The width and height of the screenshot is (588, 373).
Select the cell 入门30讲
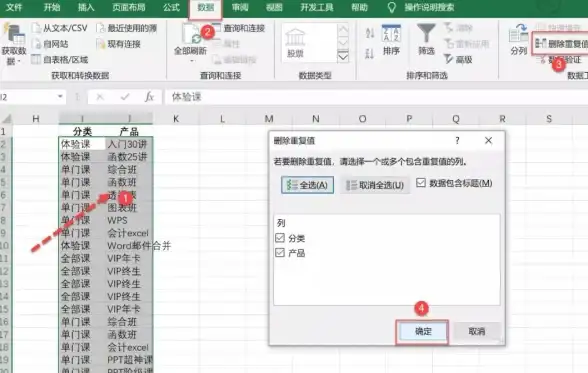129,144
